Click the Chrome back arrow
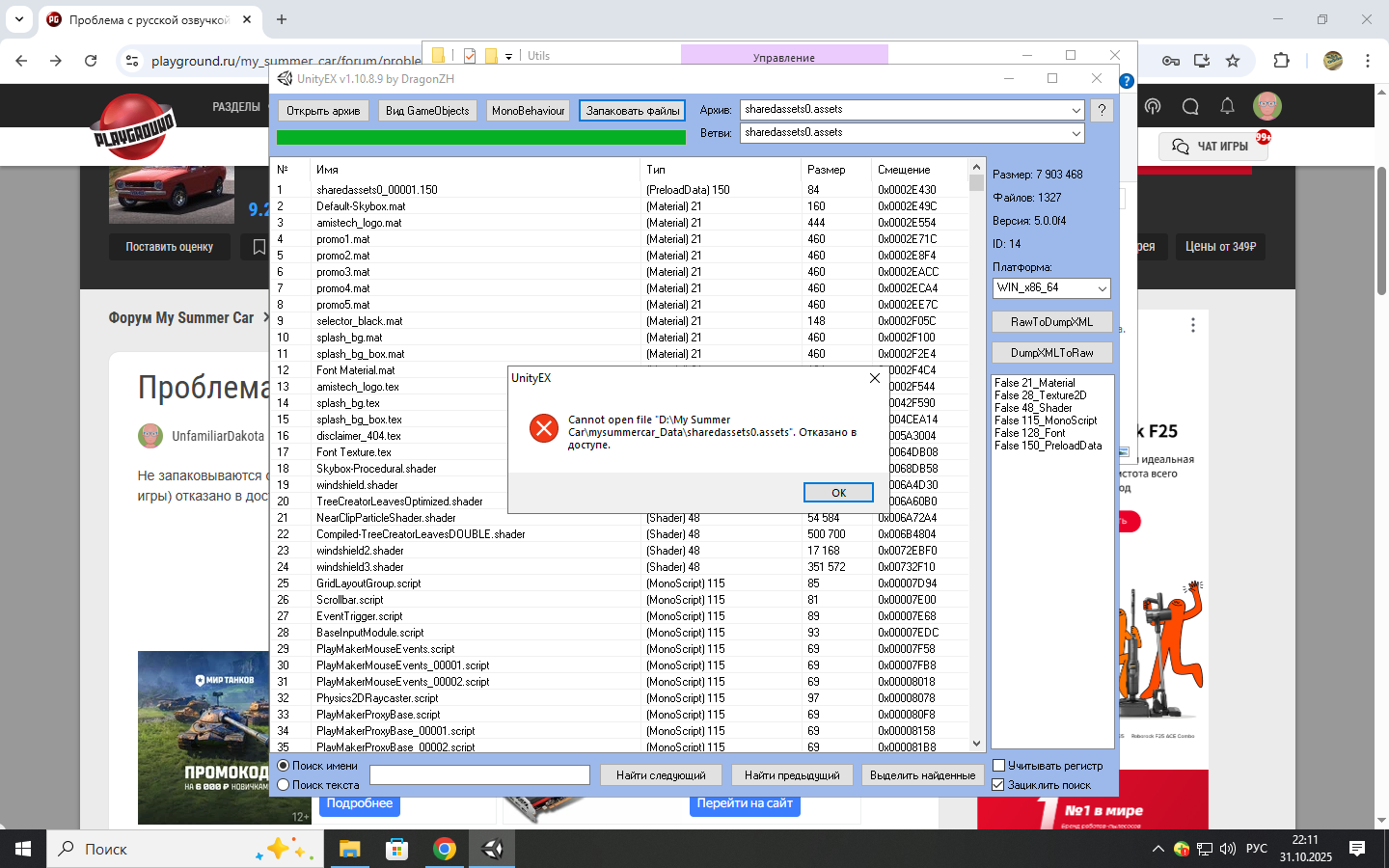1389x868 pixels. pos(21,61)
